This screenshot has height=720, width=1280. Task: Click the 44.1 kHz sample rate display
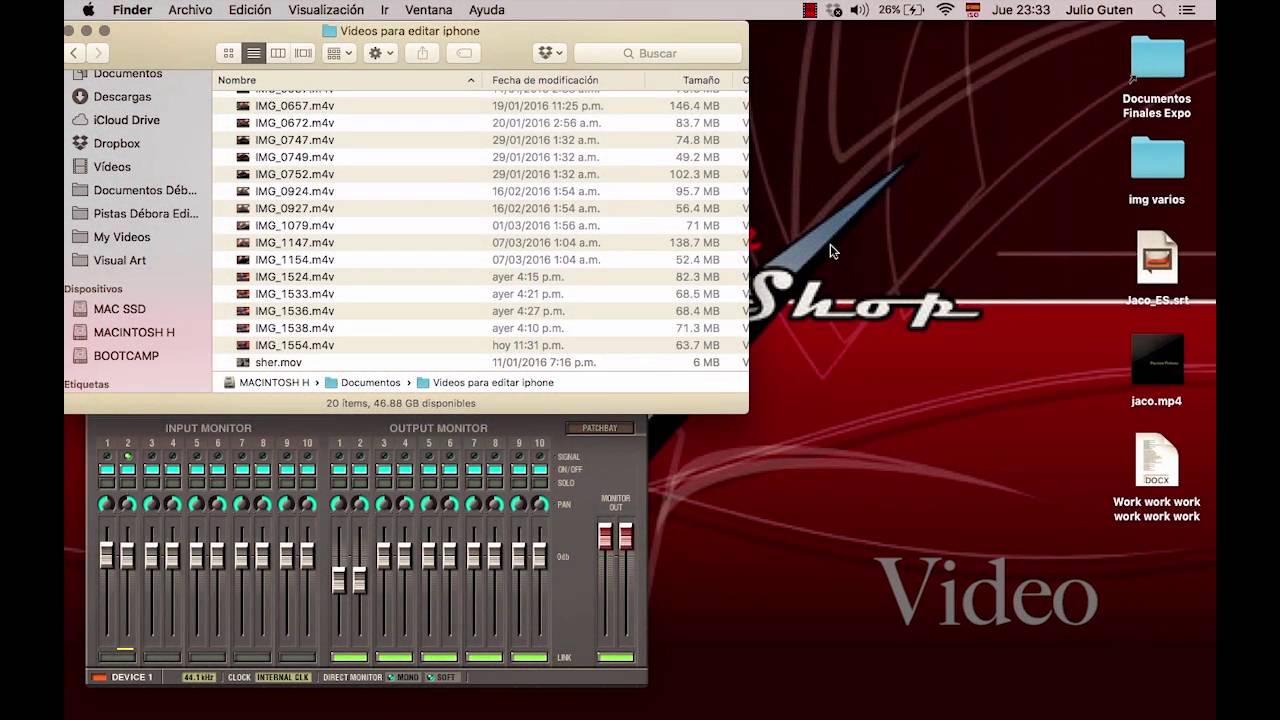[199, 678]
